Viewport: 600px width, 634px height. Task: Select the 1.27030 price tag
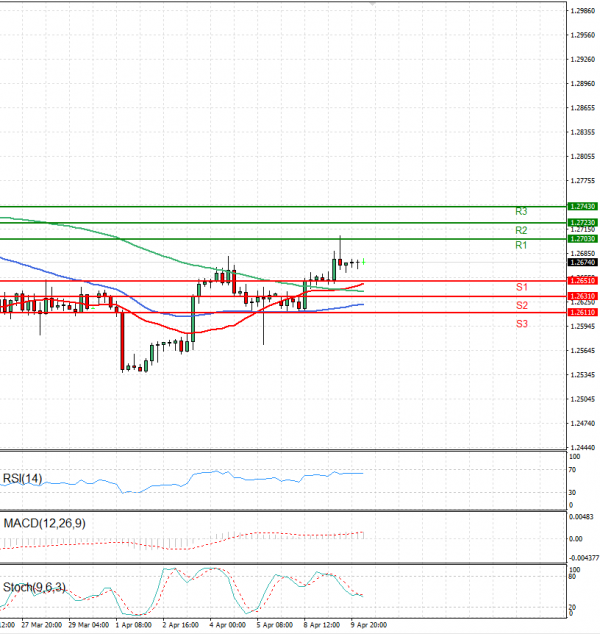click(583, 239)
